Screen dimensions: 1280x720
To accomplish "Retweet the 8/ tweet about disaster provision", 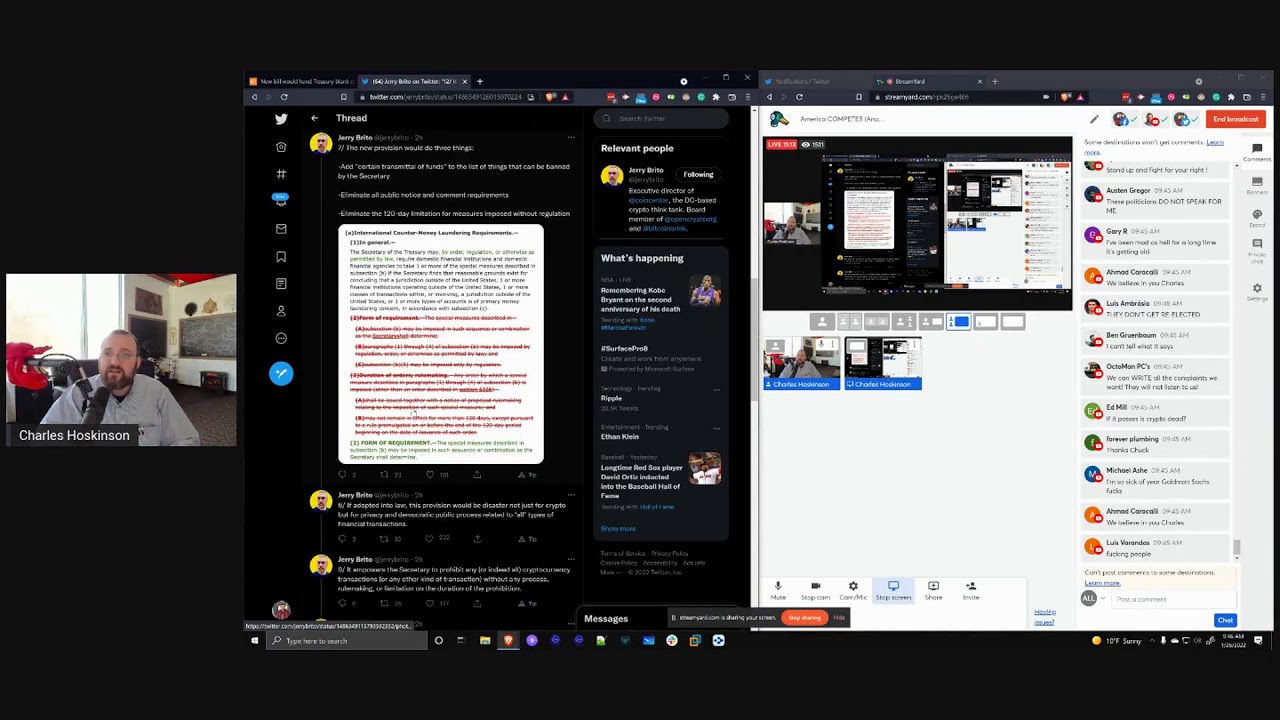I will click(383, 539).
